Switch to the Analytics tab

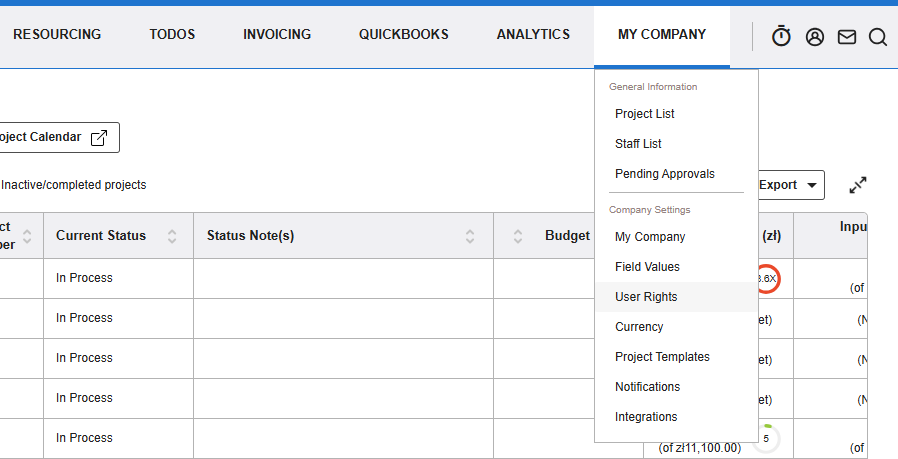[x=533, y=35]
